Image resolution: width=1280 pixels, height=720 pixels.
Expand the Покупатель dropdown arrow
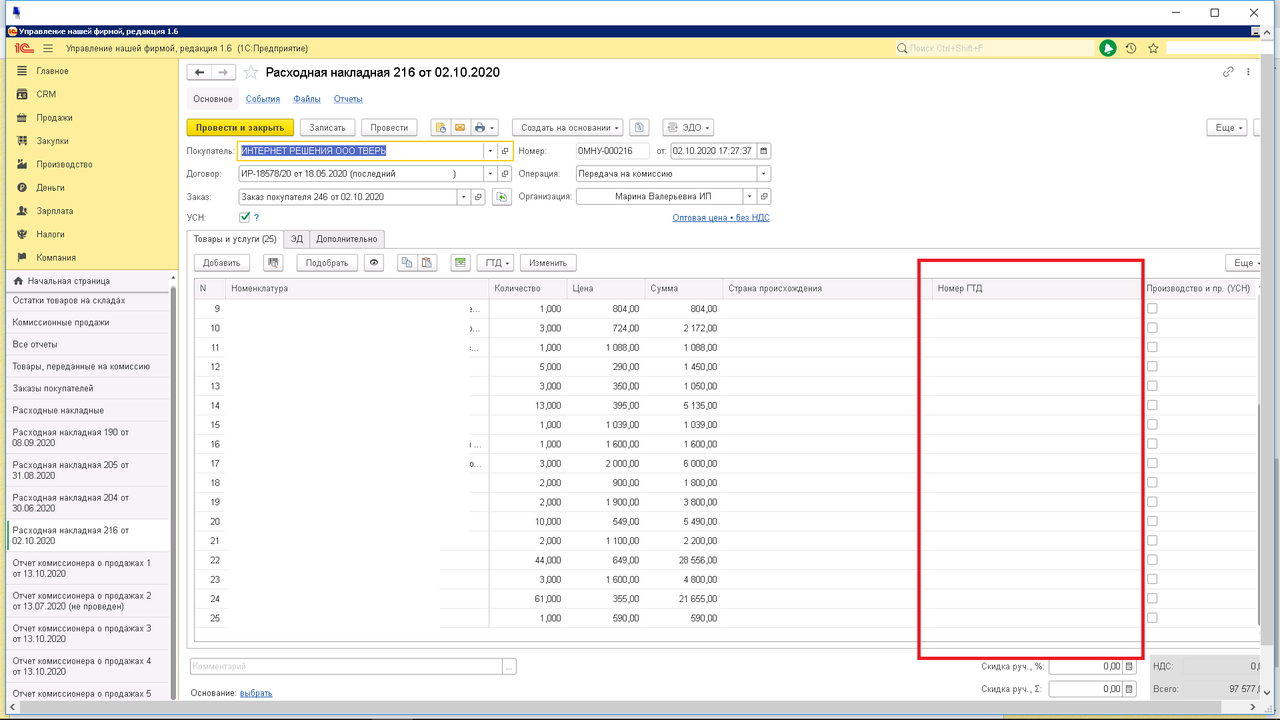[490, 151]
